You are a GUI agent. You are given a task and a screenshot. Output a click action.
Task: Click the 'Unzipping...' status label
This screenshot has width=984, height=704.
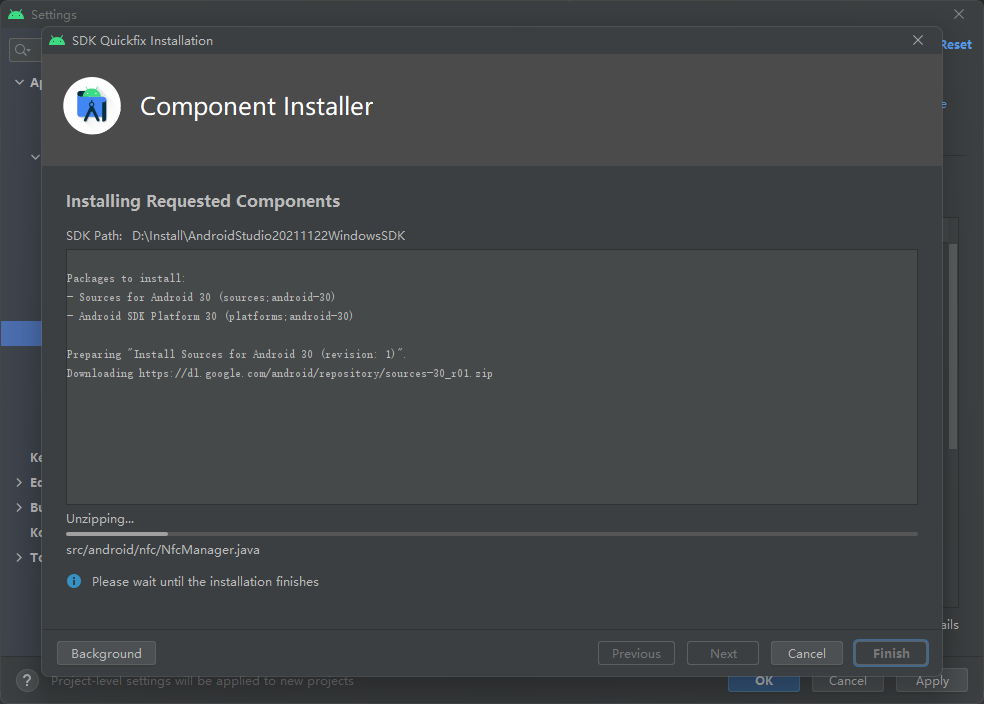click(100, 519)
